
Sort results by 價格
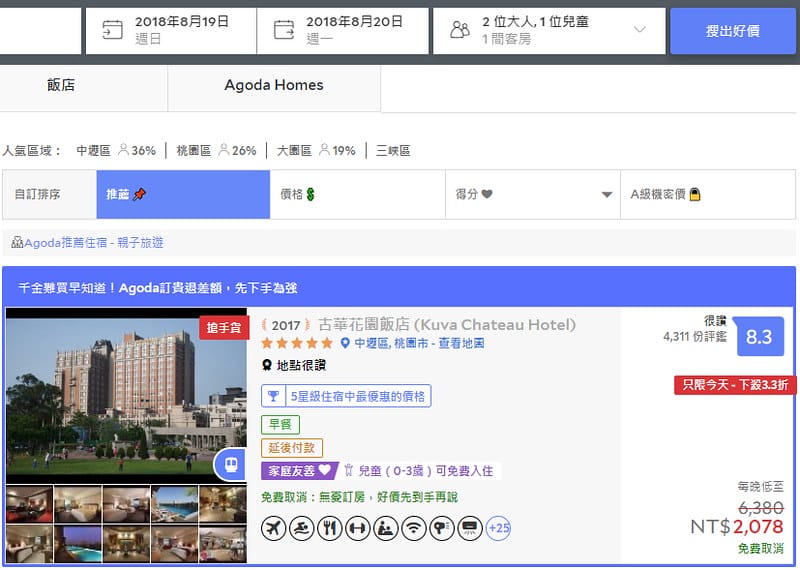tap(358, 194)
